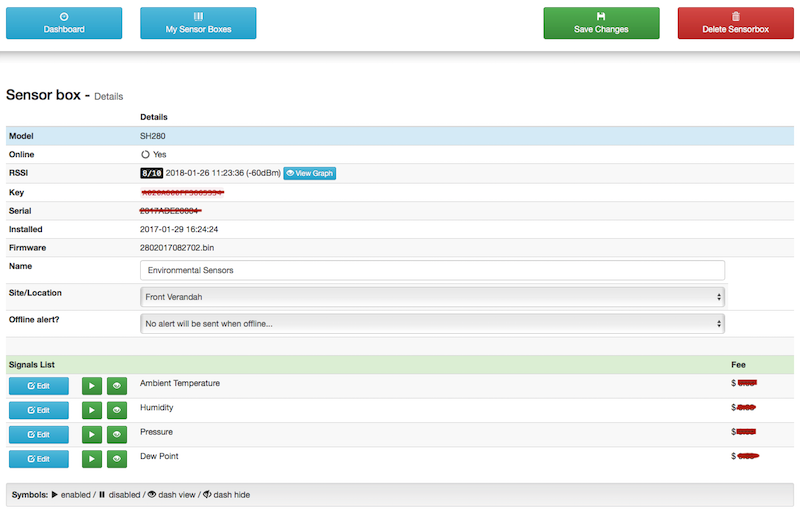The width and height of the screenshot is (800, 528).
Task: Toggle dash view eye for Dew Point
Action: coord(117,459)
